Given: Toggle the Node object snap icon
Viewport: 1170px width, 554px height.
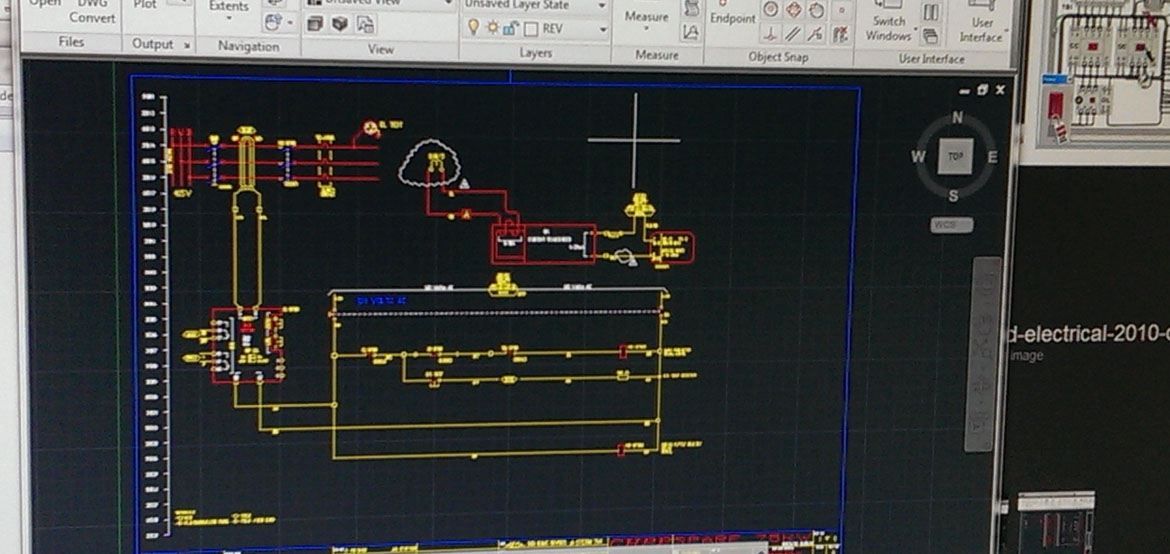Looking at the screenshot, I should click(842, 10).
